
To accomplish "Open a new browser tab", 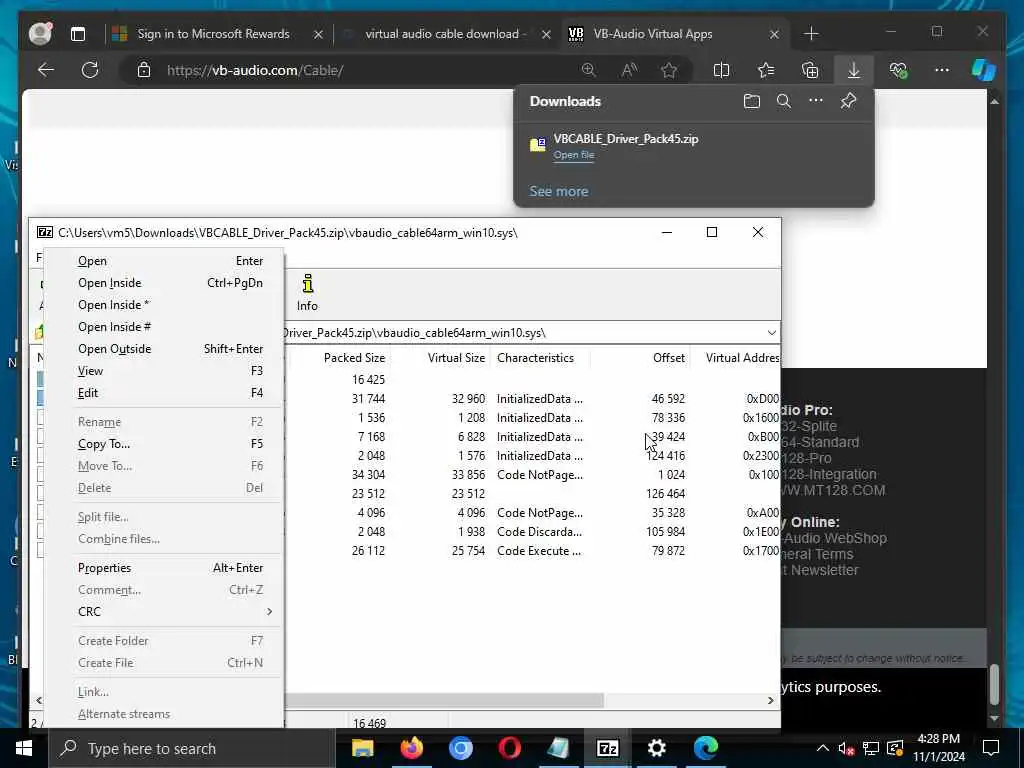I will pyautogui.click(x=811, y=34).
